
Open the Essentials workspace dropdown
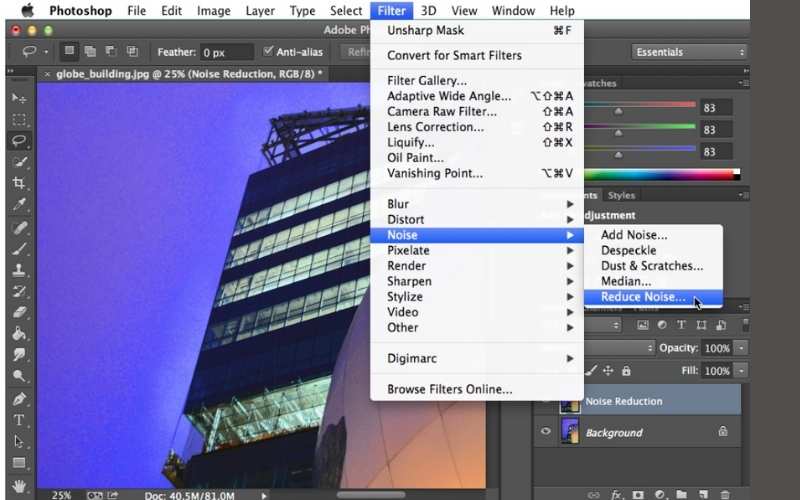(x=689, y=52)
